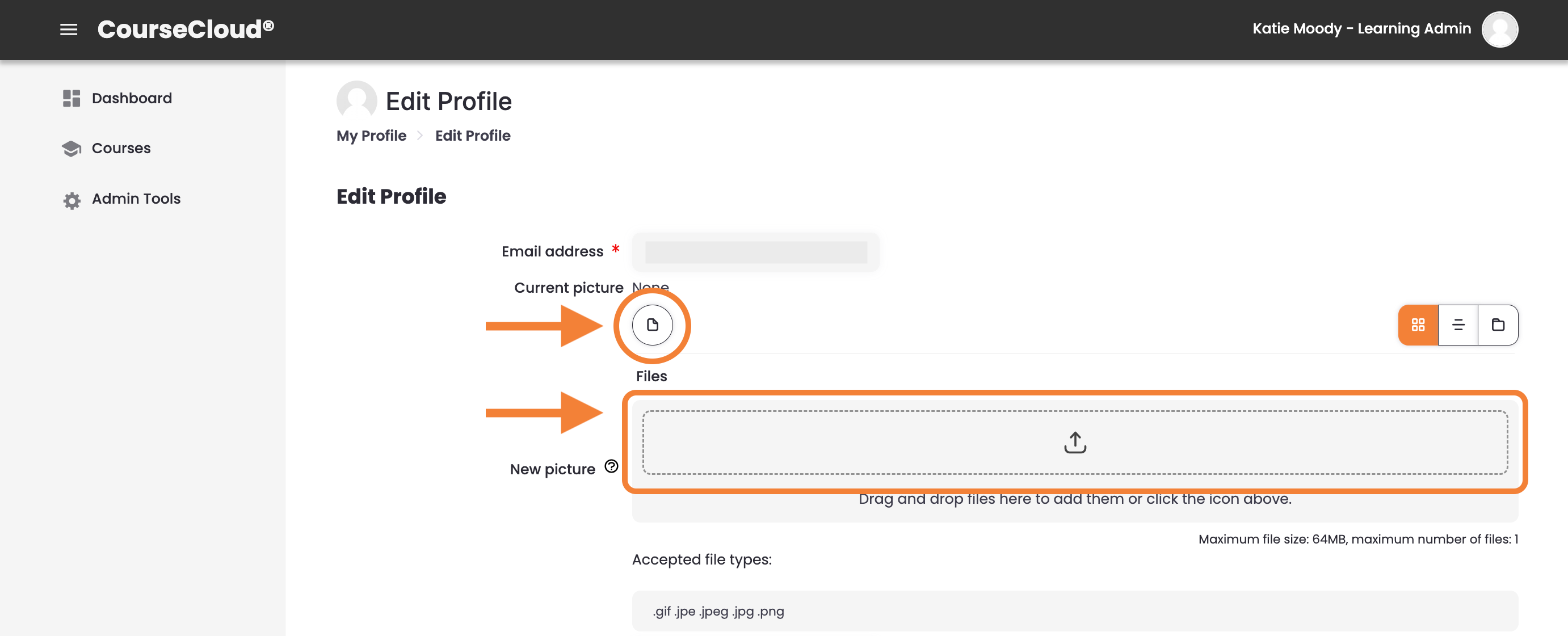Open the user avatar in header
The image size is (1568, 636).
pyautogui.click(x=1499, y=29)
